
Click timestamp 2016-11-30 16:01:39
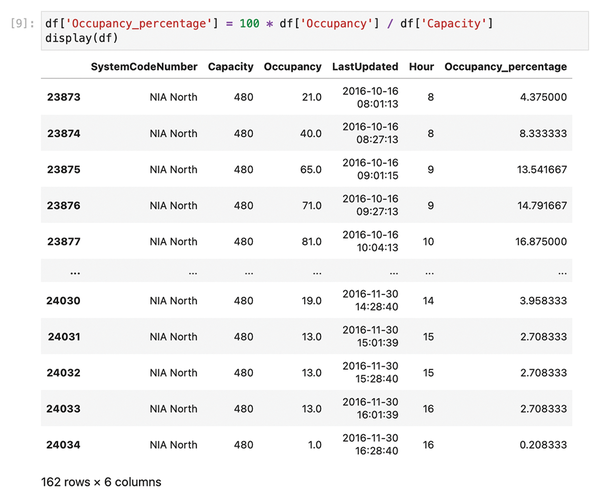tap(370, 408)
